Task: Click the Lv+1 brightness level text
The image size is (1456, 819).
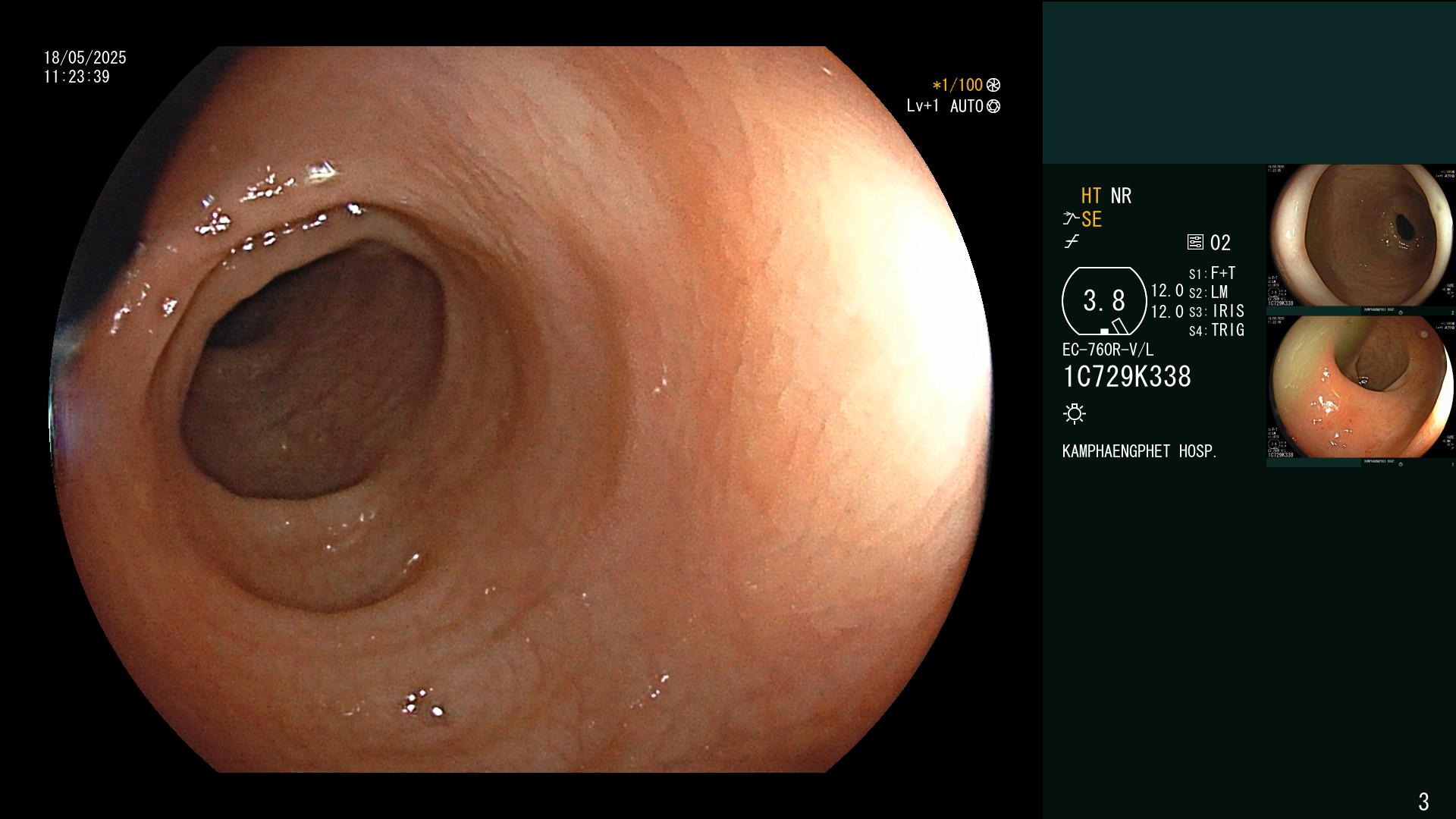Action: tap(922, 106)
